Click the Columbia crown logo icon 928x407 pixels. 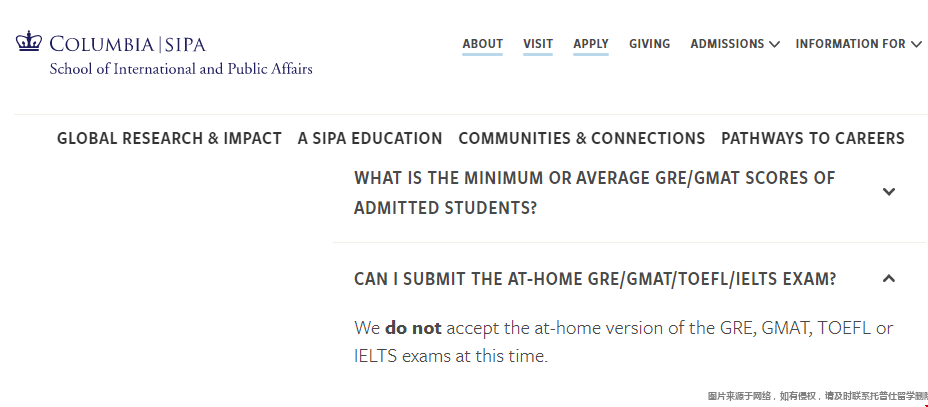[29, 43]
